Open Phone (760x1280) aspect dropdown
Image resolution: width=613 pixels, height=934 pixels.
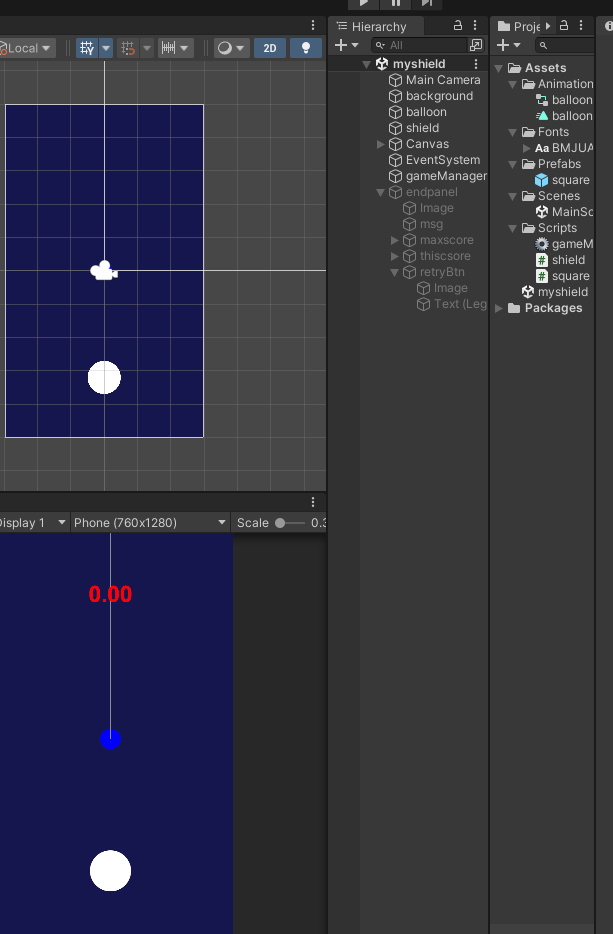tap(150, 523)
